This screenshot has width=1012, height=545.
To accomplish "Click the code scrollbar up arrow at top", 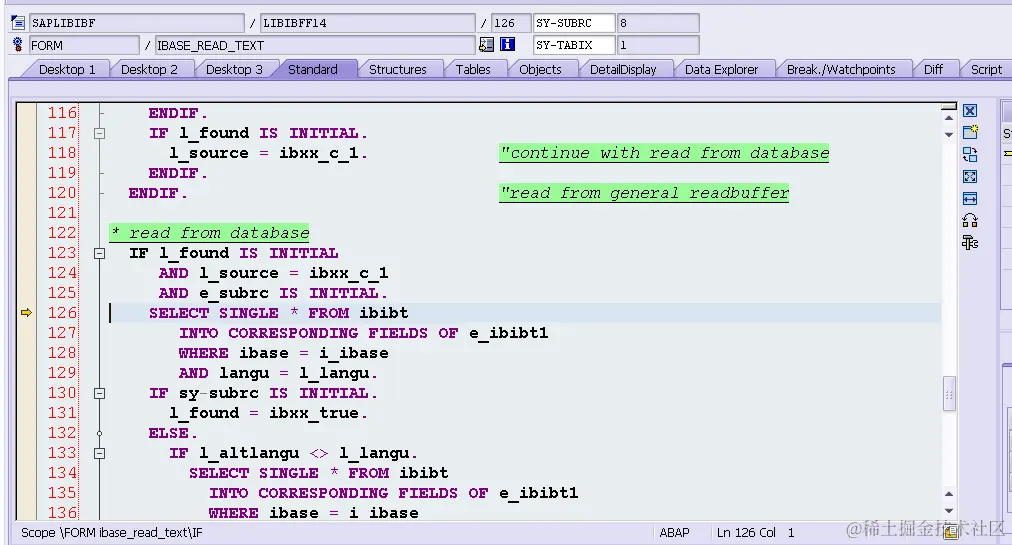I will (x=949, y=118).
